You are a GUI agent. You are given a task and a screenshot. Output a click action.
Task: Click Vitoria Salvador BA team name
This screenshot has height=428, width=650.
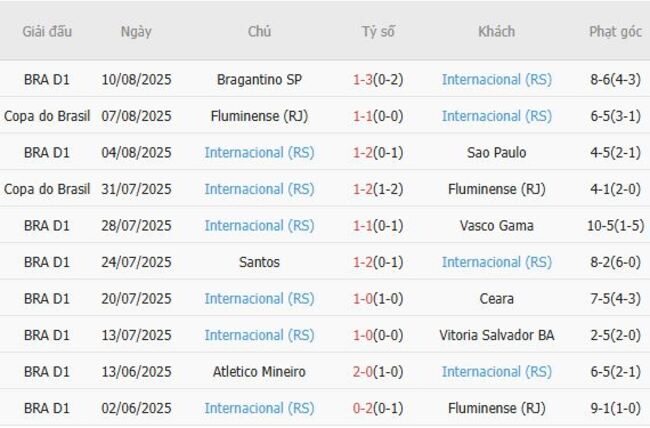pos(496,335)
